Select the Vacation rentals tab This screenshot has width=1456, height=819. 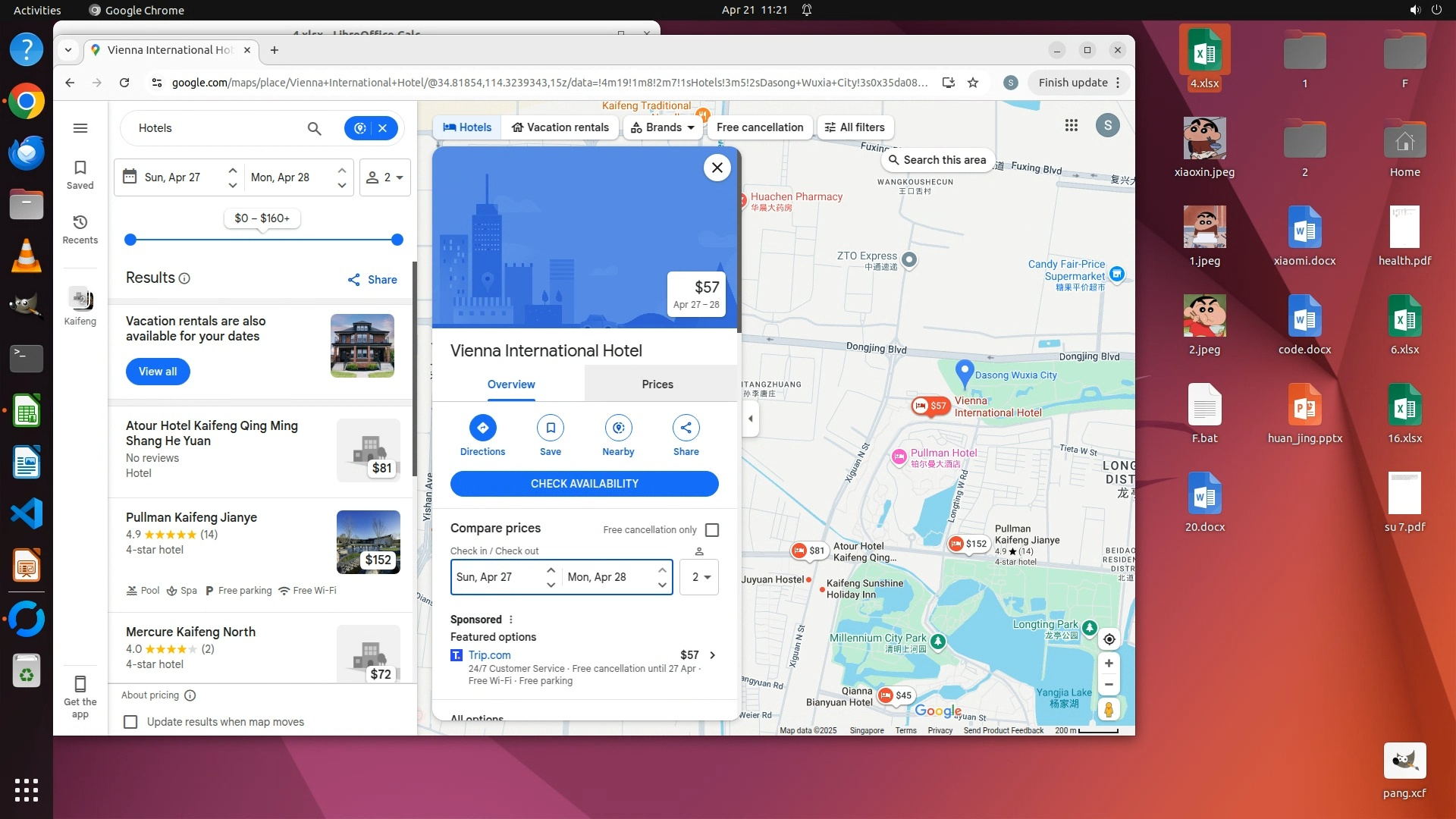(x=560, y=127)
